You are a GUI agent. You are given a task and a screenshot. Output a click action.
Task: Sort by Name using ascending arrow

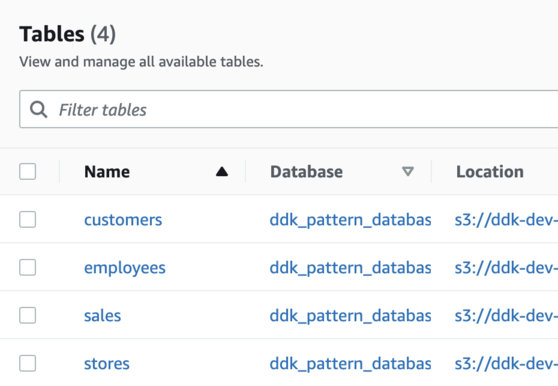(x=222, y=172)
